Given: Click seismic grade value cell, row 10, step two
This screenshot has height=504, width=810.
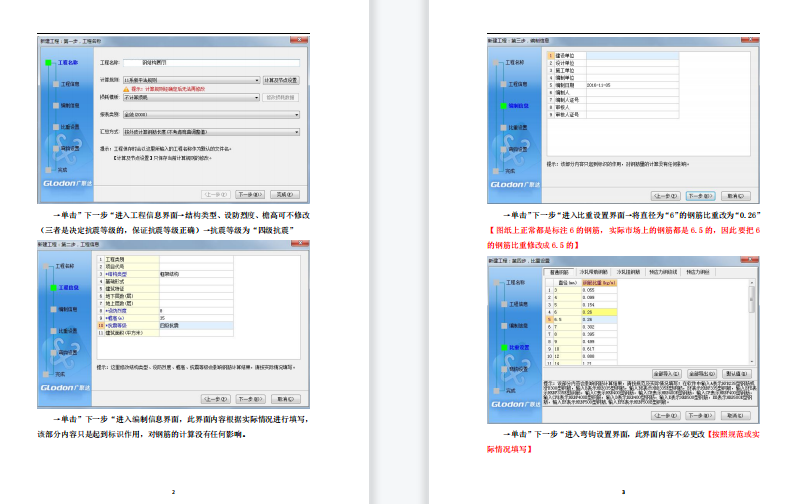Looking at the screenshot, I should [196, 325].
